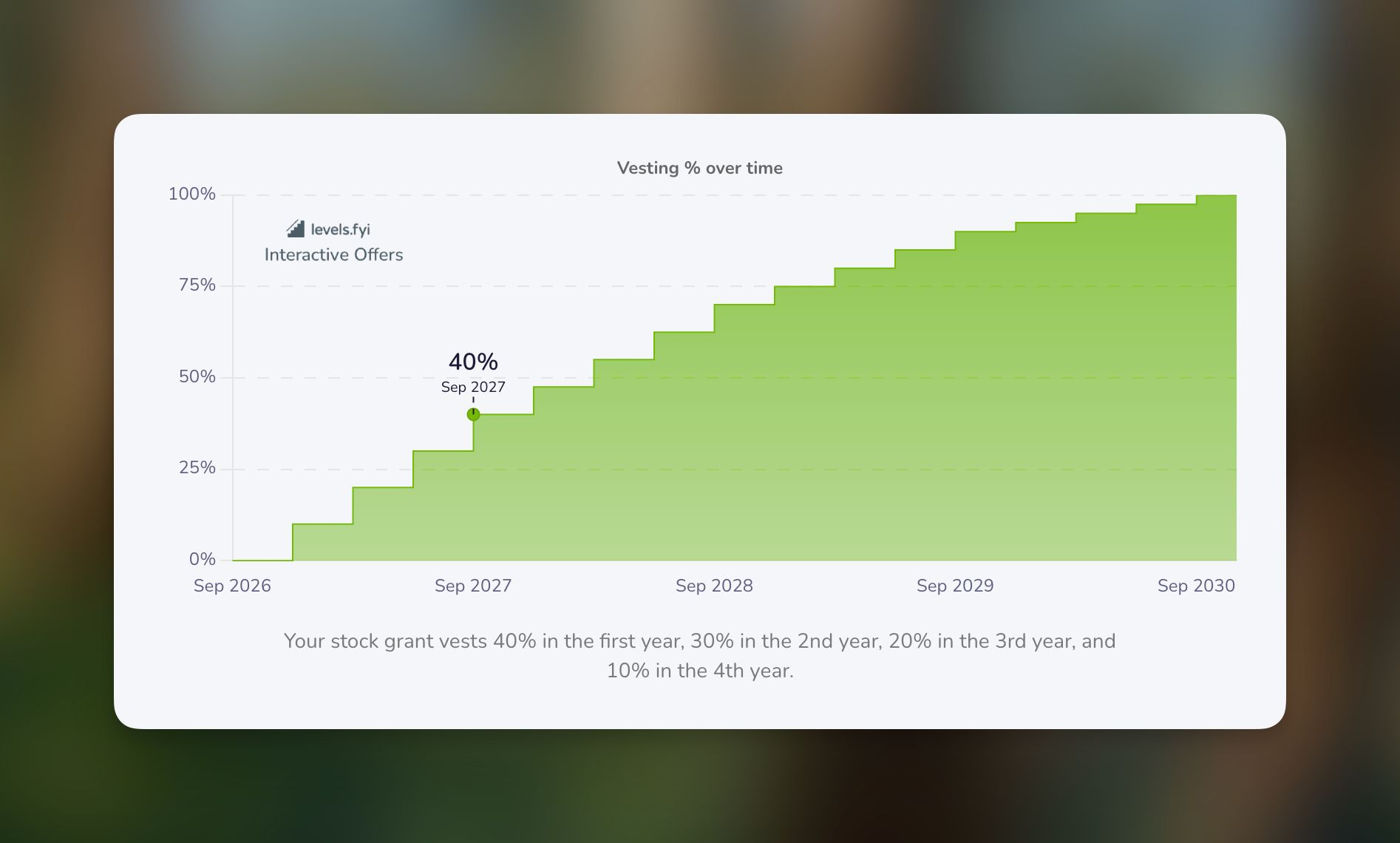The image size is (1400, 843).
Task: Select the 0% y-axis label
Action: (x=202, y=559)
